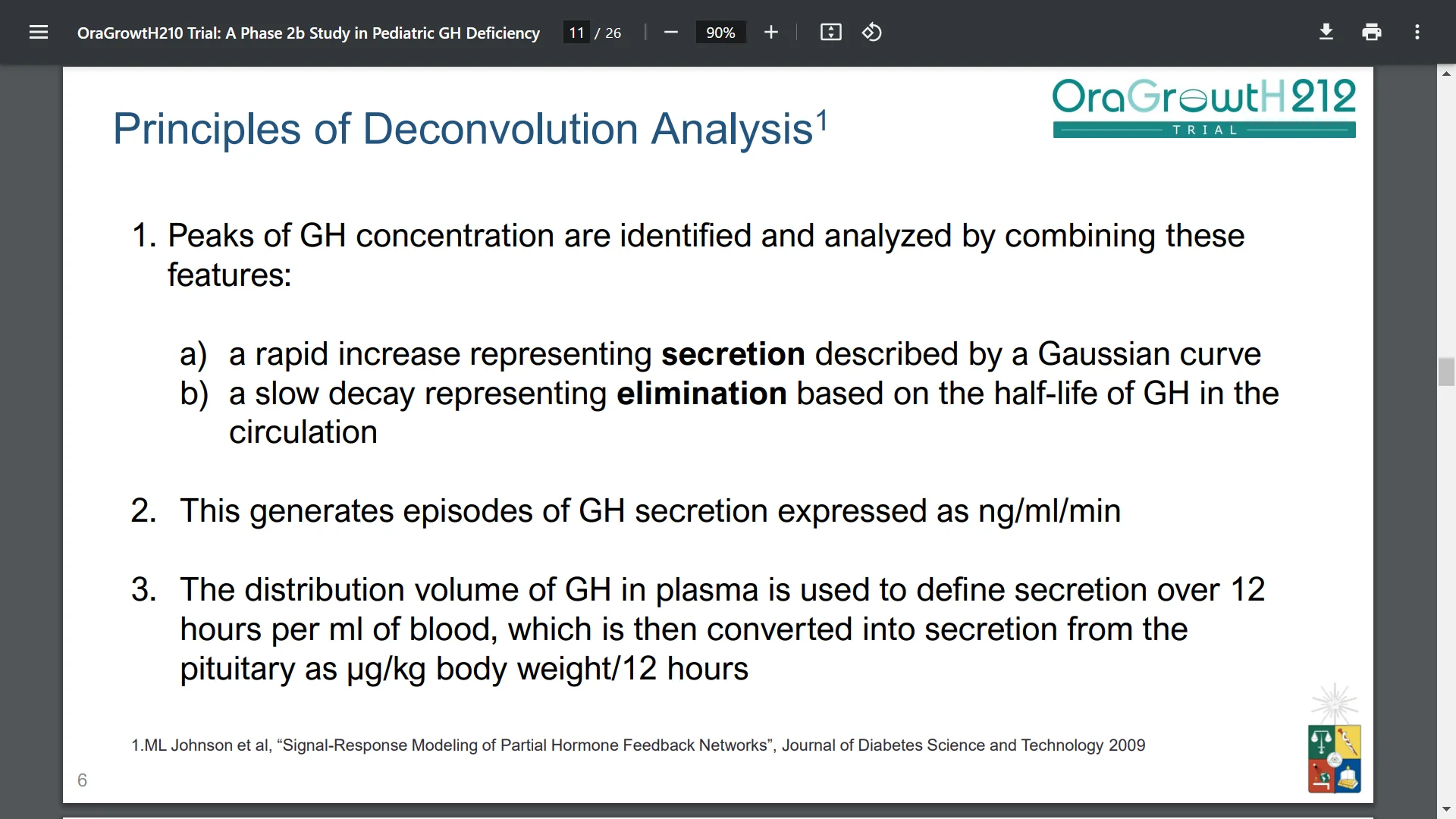This screenshot has width=1456, height=819.
Task: Click the slide heading Principles of Deconvolution Analysis
Action: 470,128
